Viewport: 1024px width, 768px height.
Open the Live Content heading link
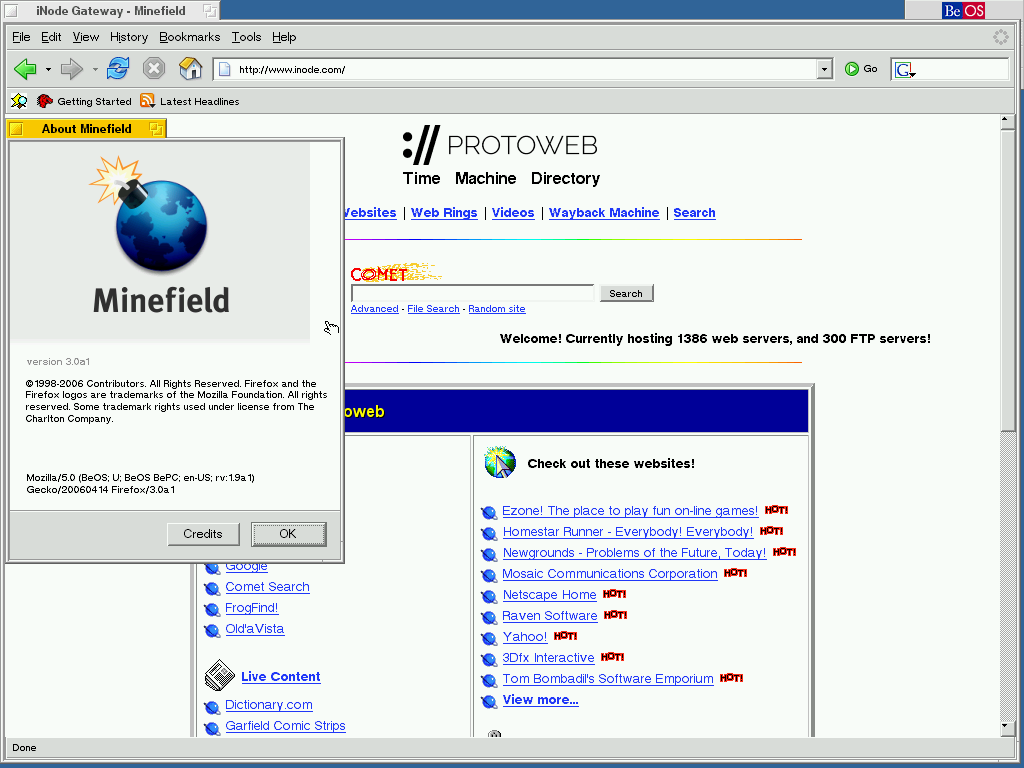pyautogui.click(x=281, y=677)
